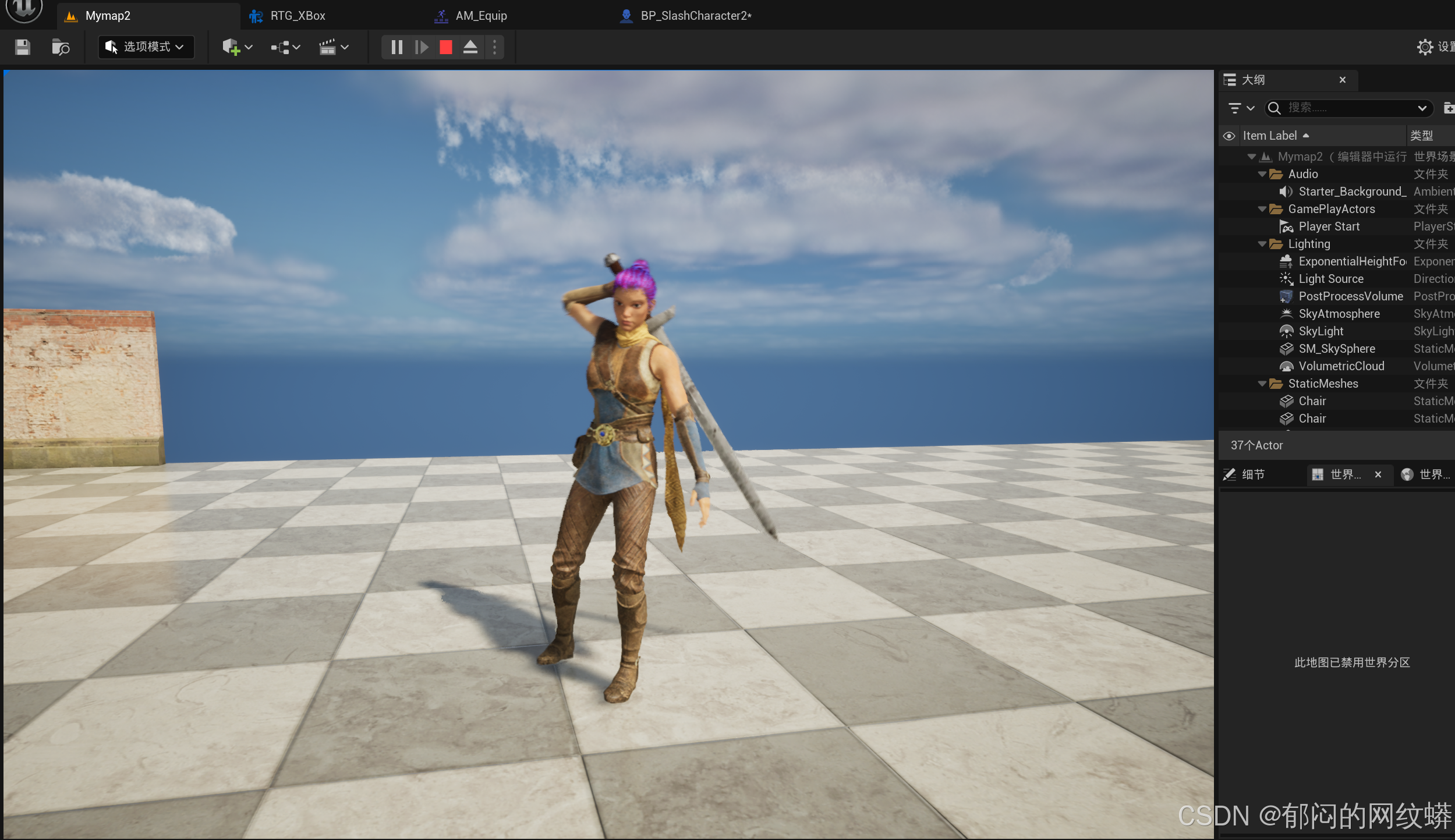1455x840 pixels.
Task: Switch to the AM_Equip tab
Action: pos(481,16)
